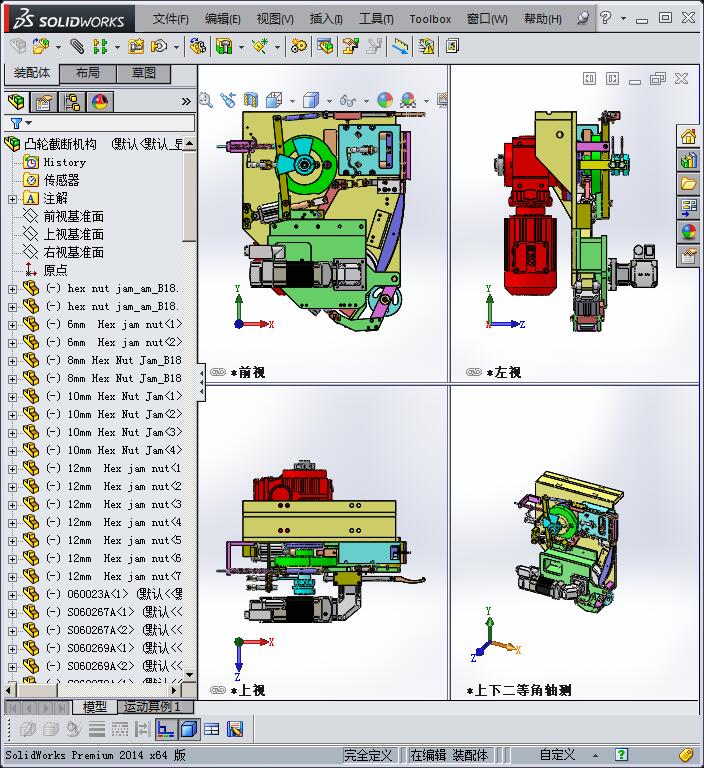Open the 插入(I) menu
The width and height of the screenshot is (704, 768).
coord(326,19)
